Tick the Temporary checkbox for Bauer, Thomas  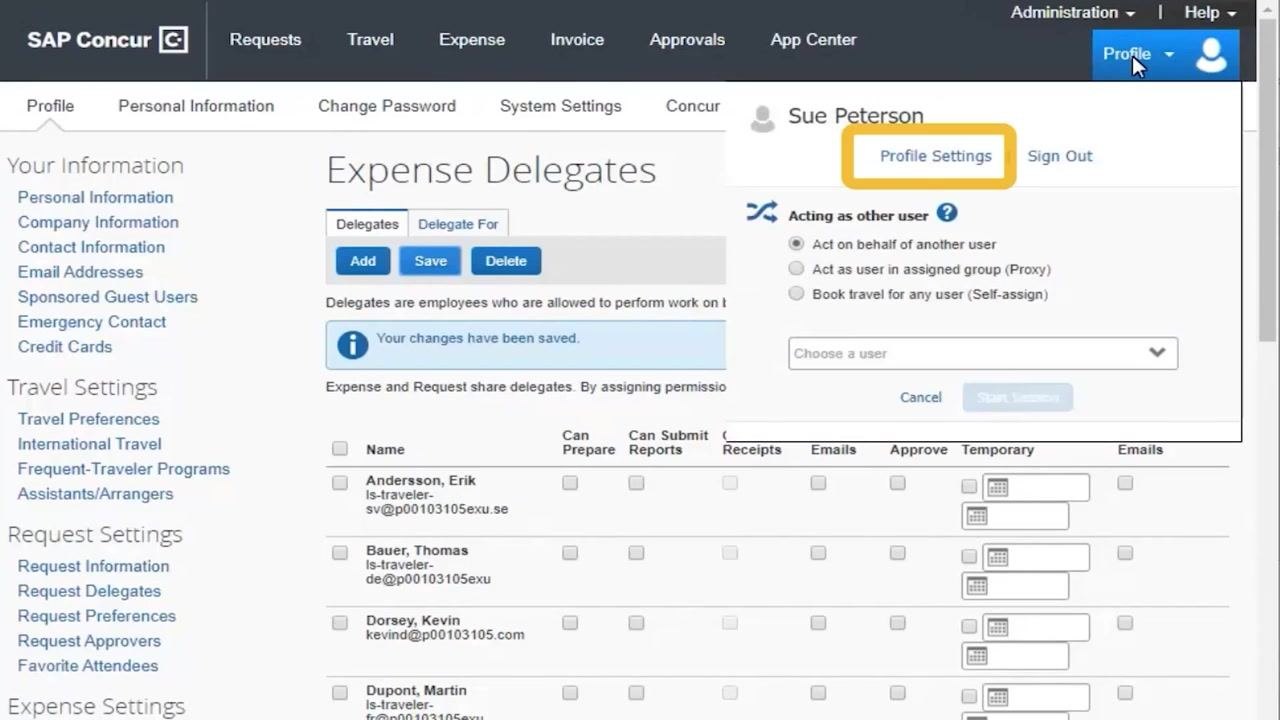969,557
